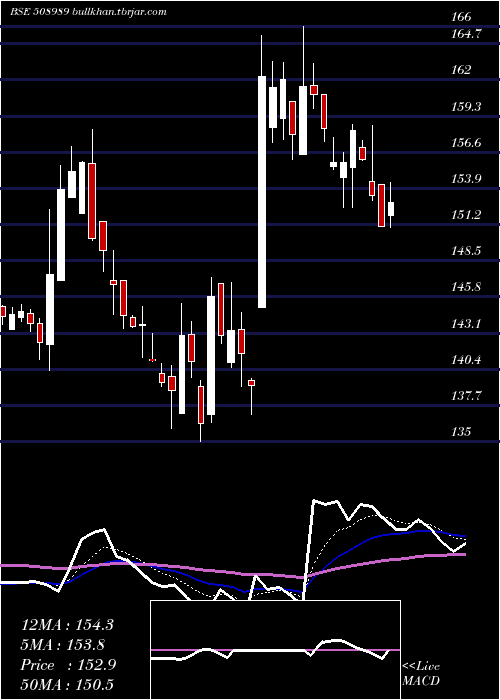Image resolution: width=500 pixels, height=700 pixels.
Task: Click inside the MACD inset chart panel
Action: click(275, 650)
